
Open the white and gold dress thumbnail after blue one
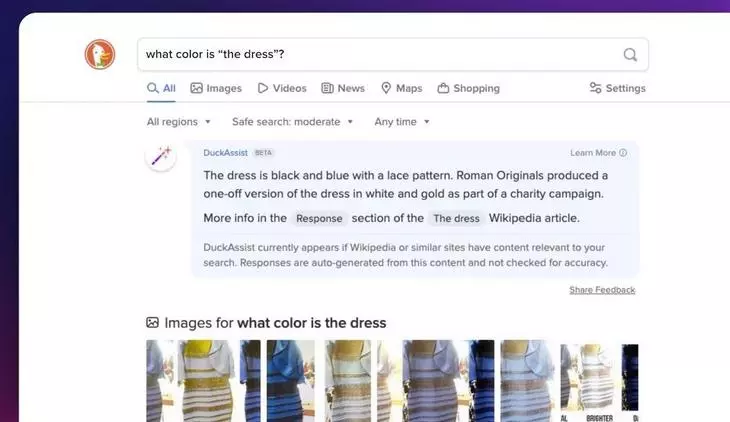point(348,381)
